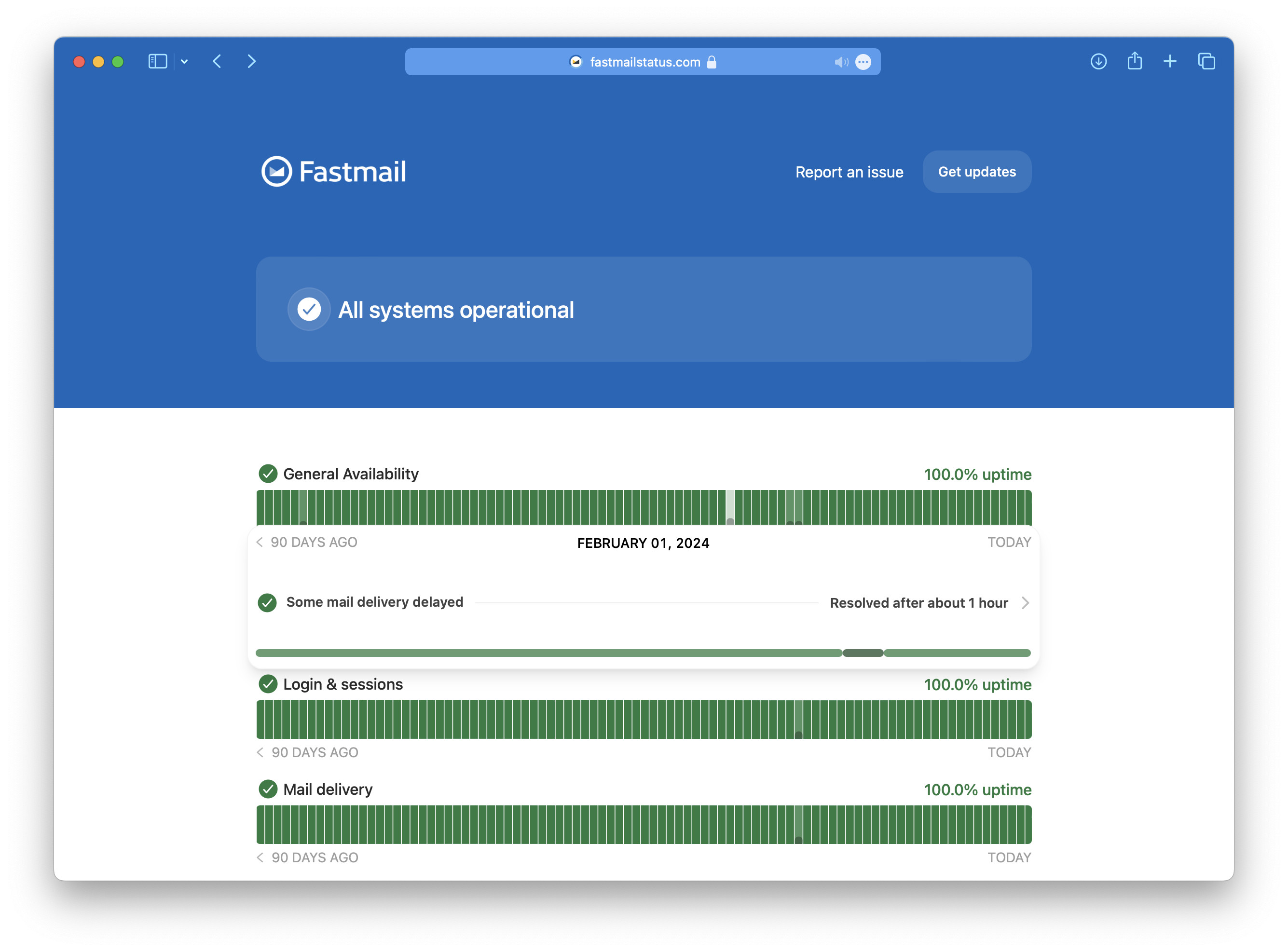Go back with the back arrow

coord(217,61)
